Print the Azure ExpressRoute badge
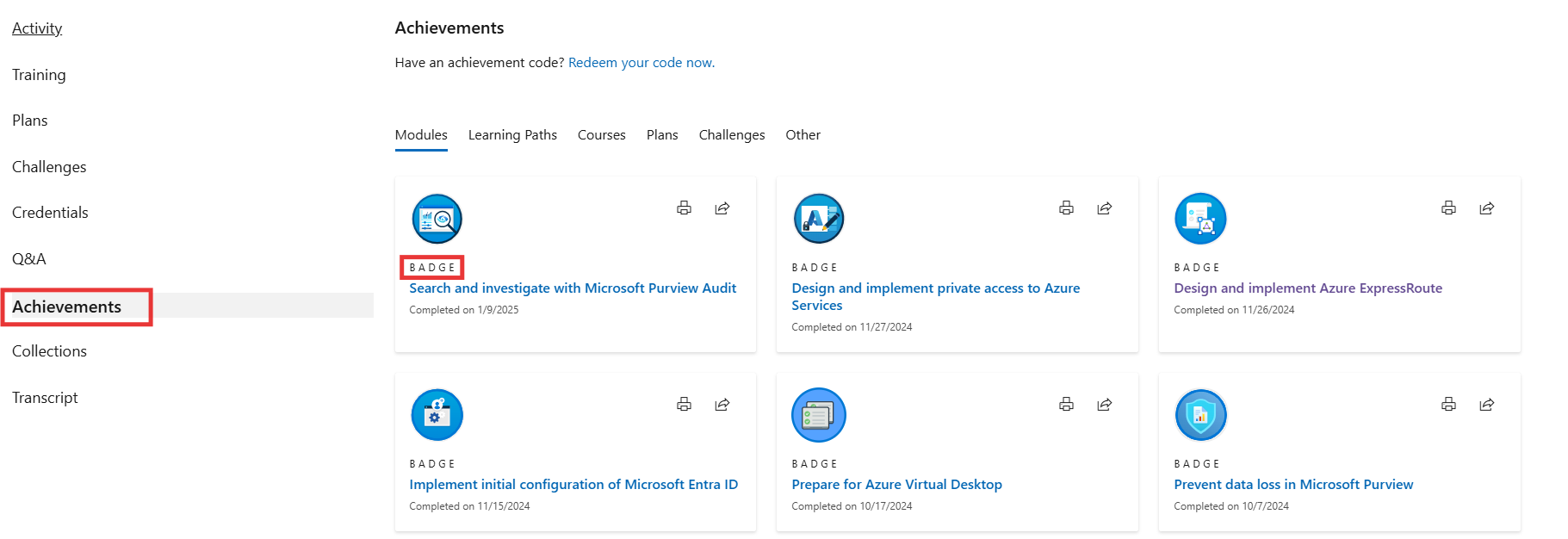1568x539 pixels. 1448,208
